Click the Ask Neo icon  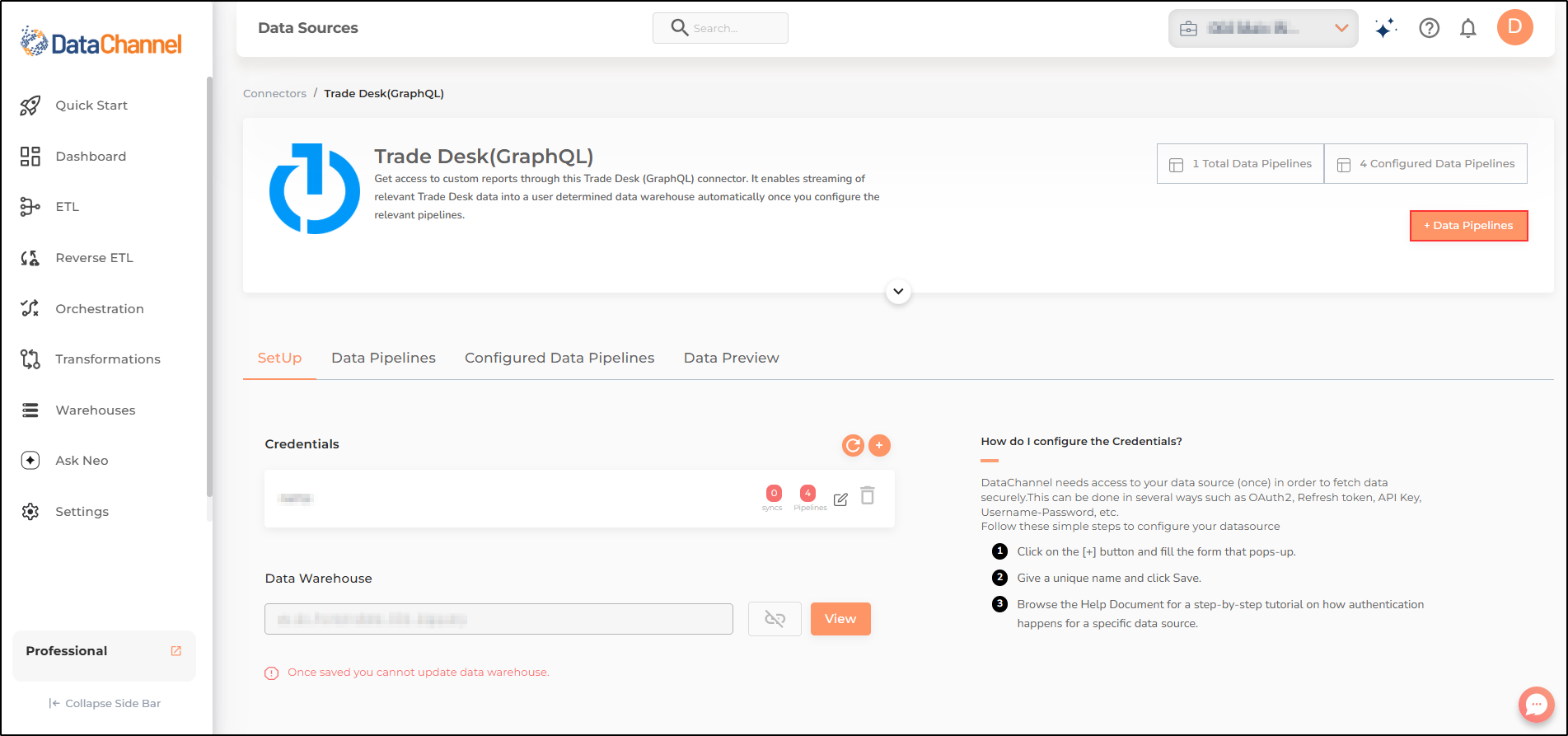[x=30, y=461]
